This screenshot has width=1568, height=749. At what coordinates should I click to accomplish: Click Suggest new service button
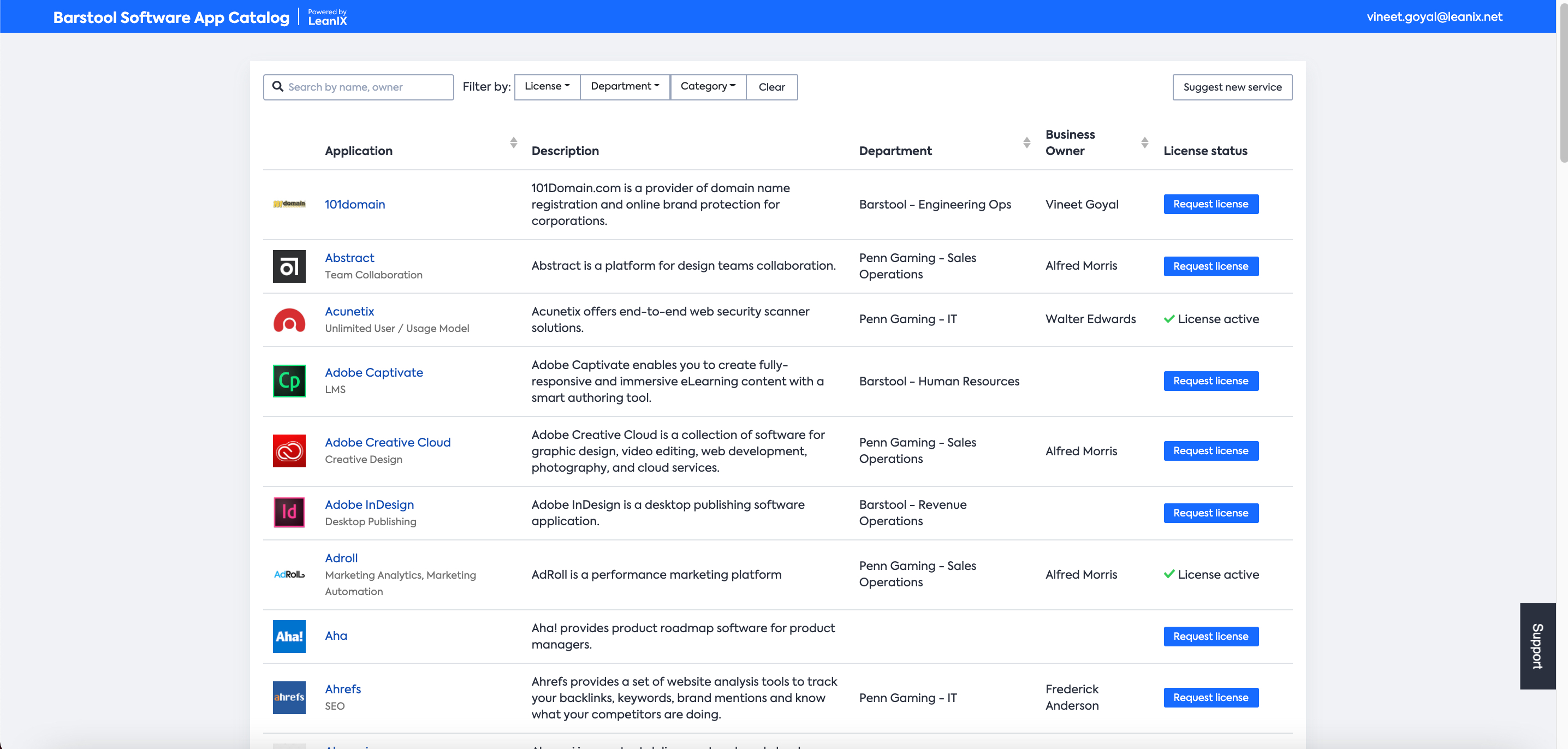point(1232,87)
